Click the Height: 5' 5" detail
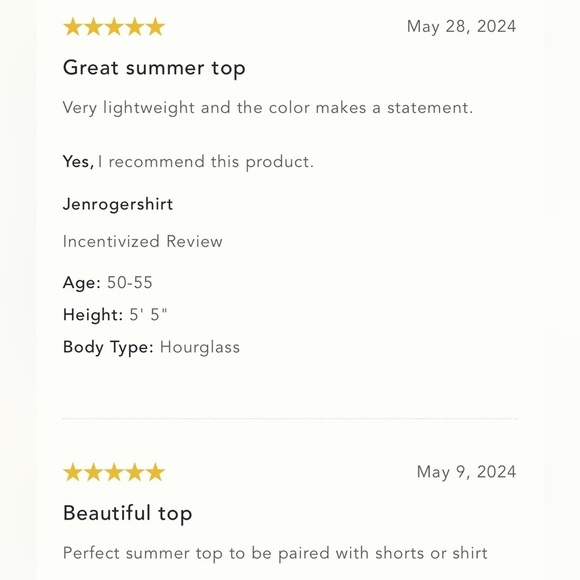The image size is (580, 580). click(115, 315)
